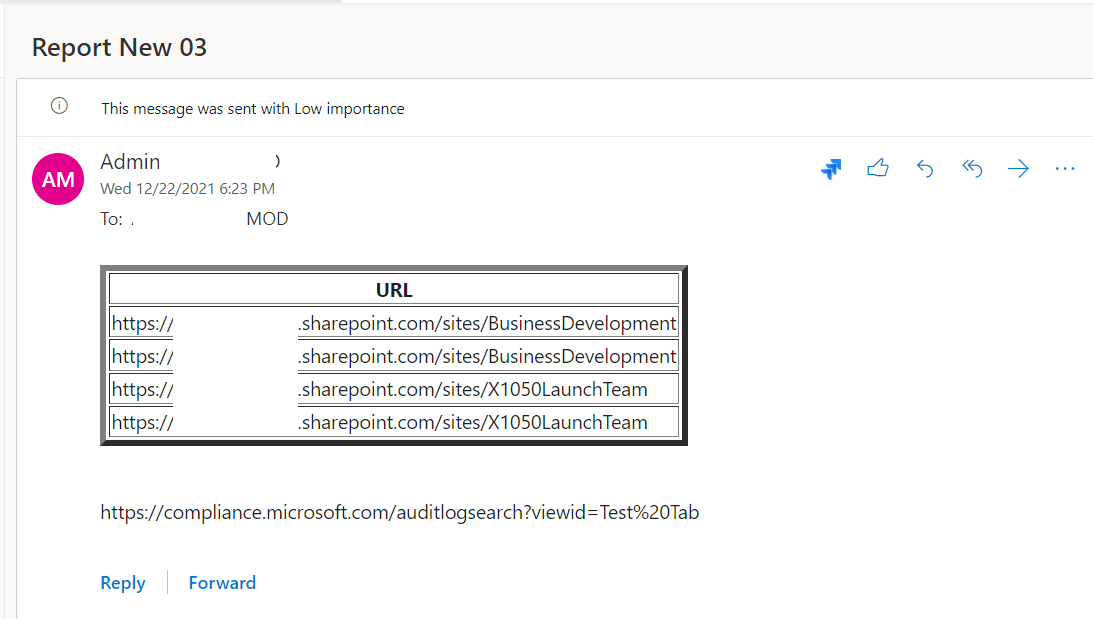Click the Forward arrow icon
The height and width of the screenshot is (619, 1093).
pos(1018,169)
